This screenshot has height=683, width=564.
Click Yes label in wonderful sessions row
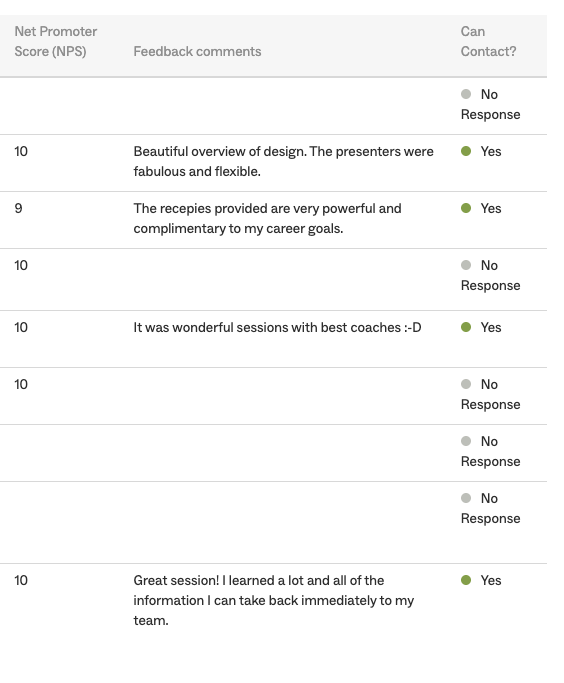491,327
